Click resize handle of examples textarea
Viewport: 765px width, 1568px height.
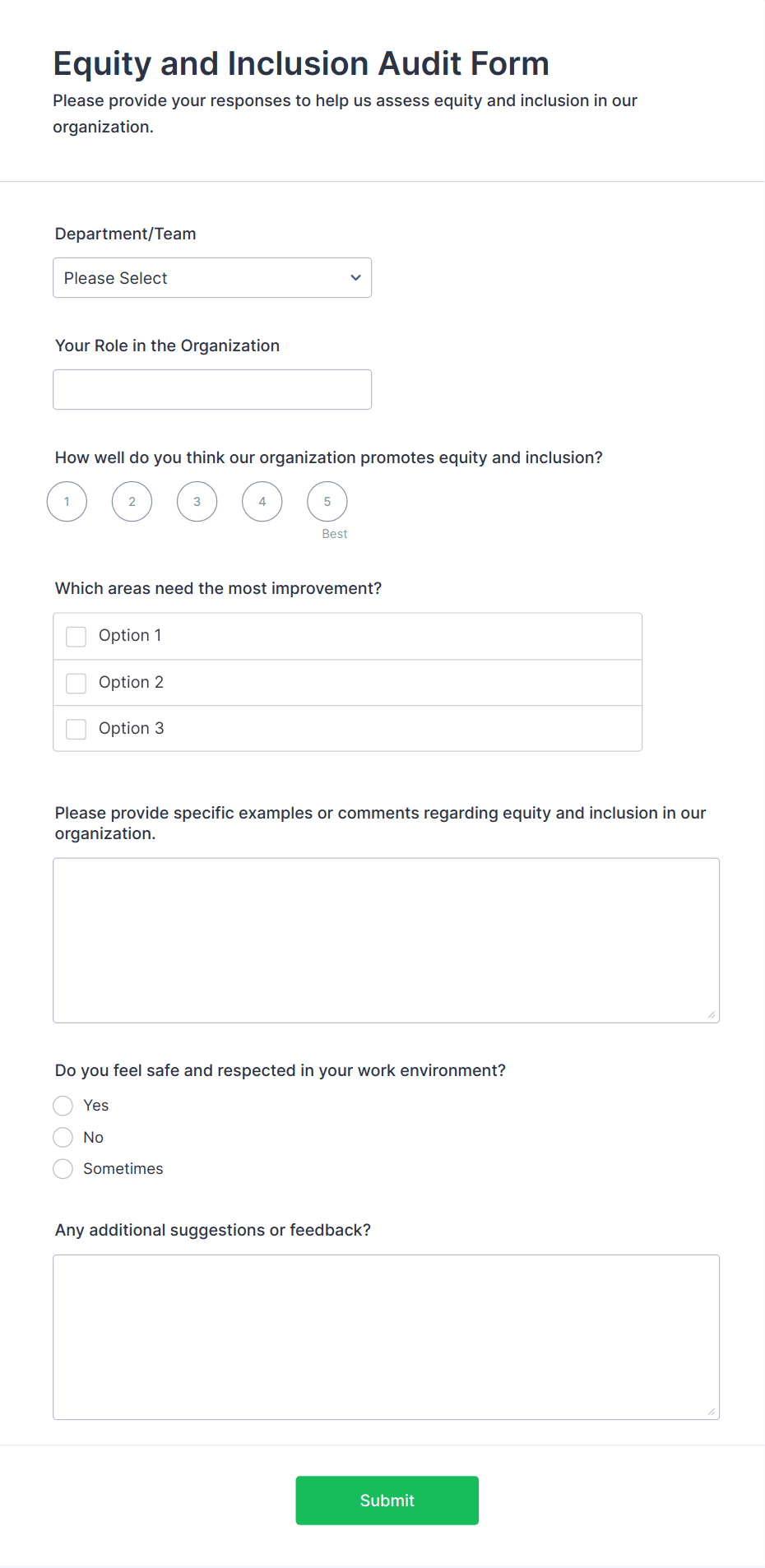coord(712,1015)
